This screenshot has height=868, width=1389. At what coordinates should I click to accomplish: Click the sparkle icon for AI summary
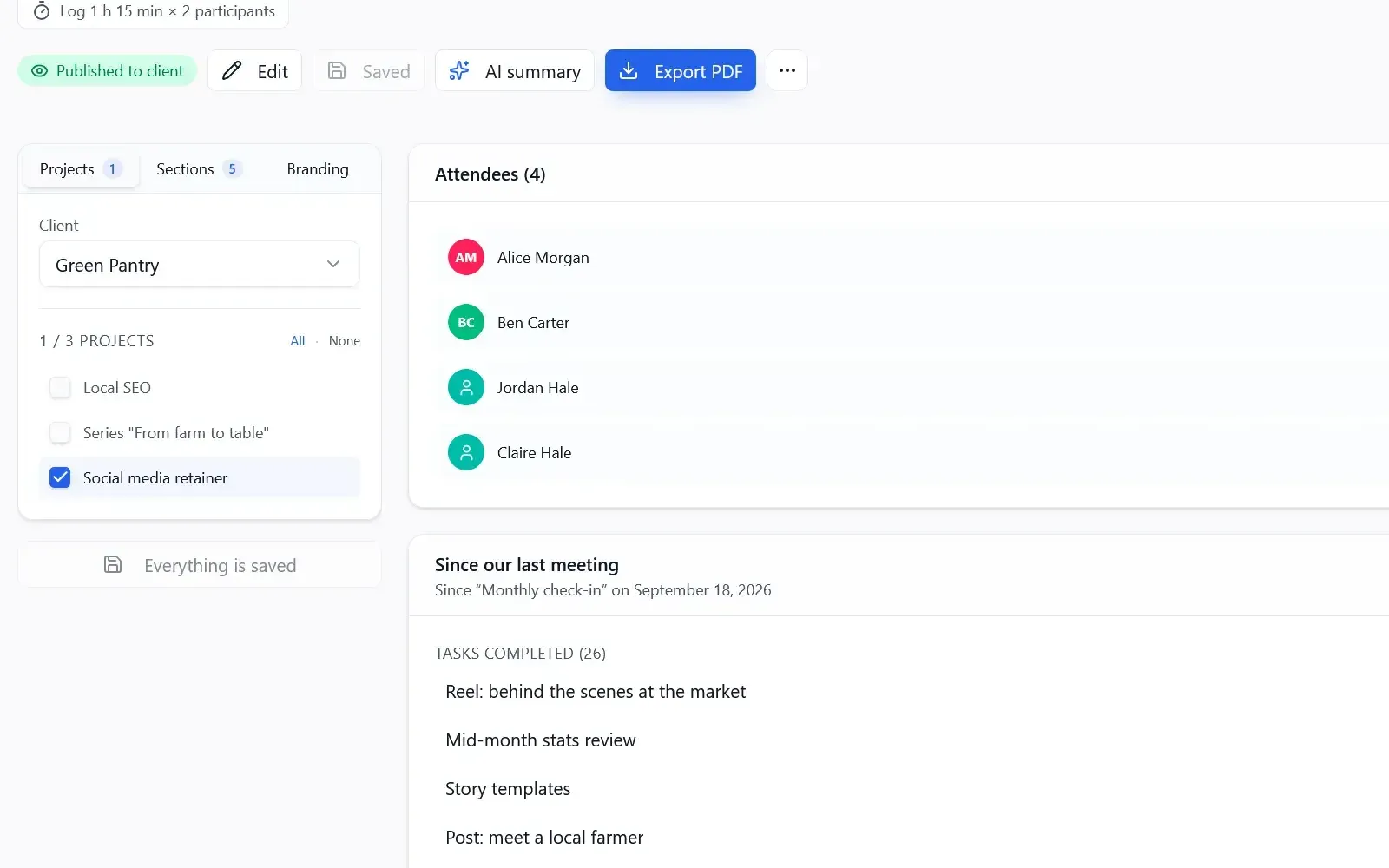tap(459, 71)
